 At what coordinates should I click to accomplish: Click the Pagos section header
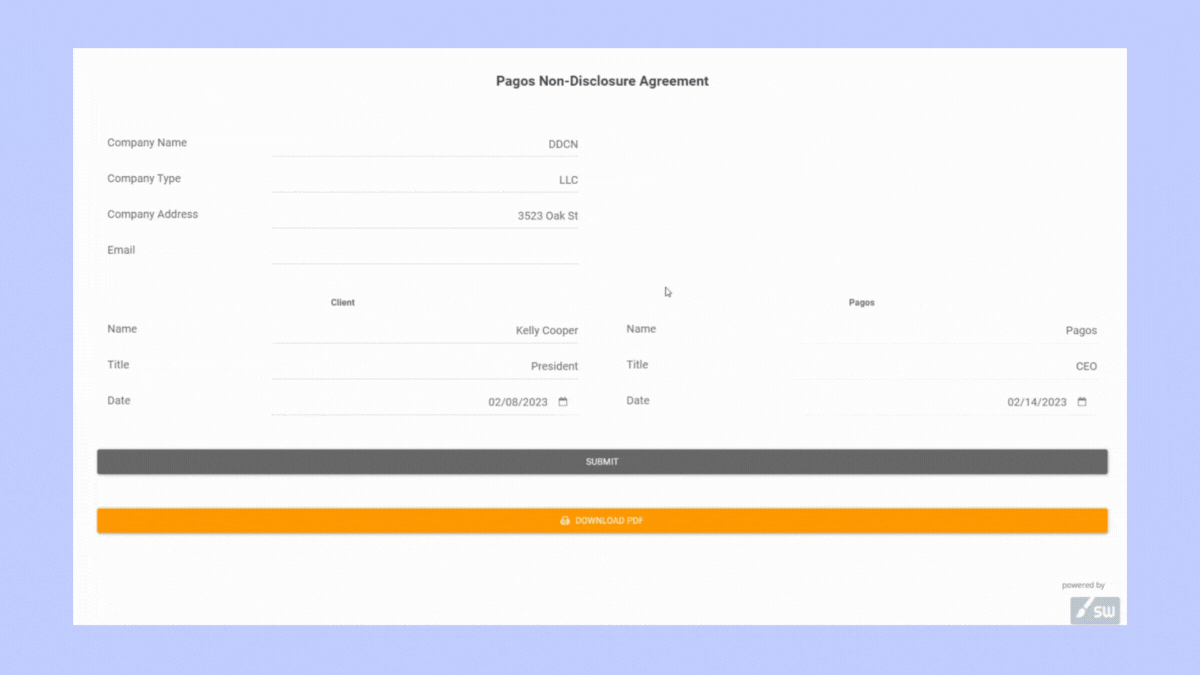(x=861, y=302)
